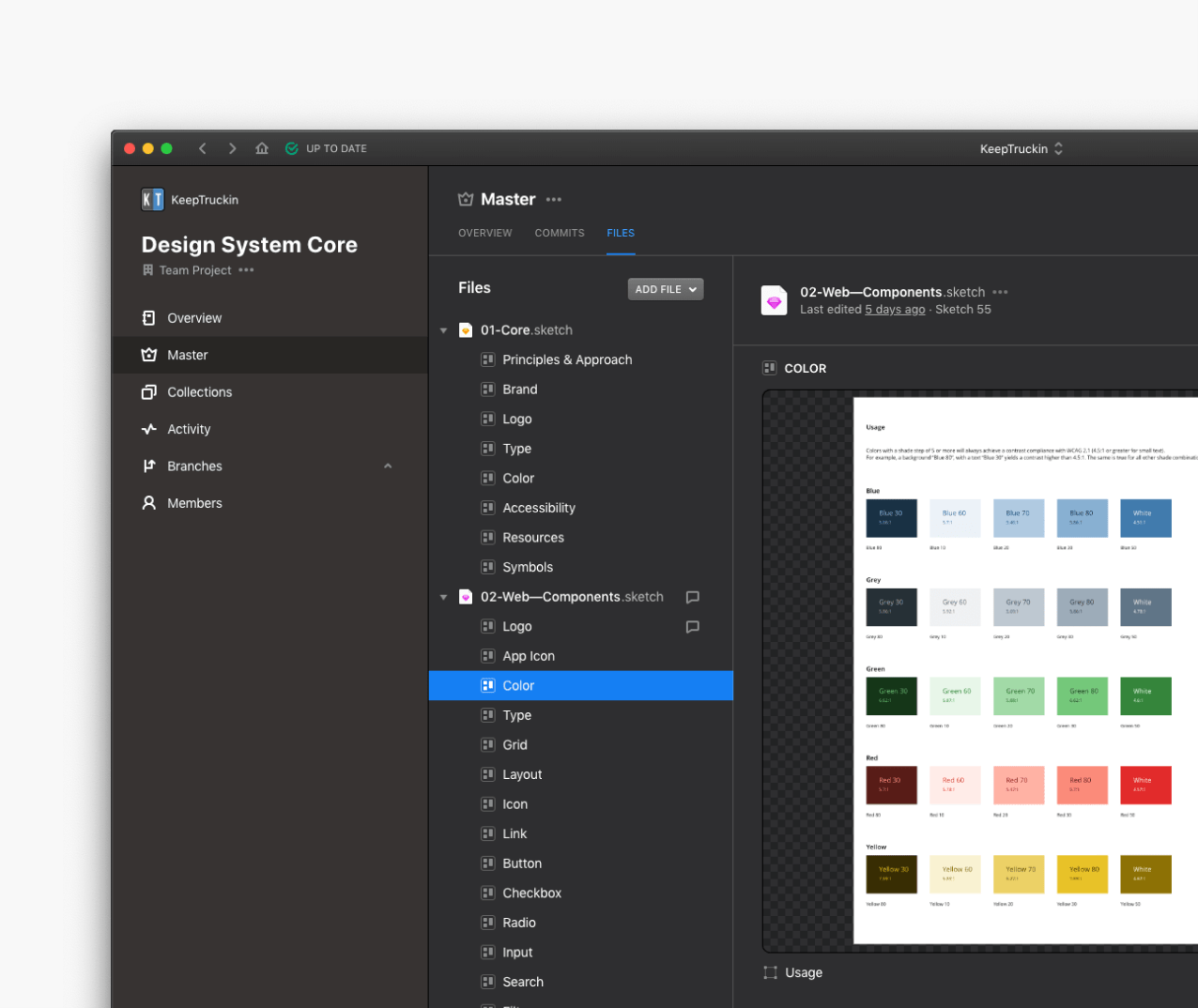This screenshot has width=1198, height=1008.
Task: Switch to the Commits tab
Action: (560, 233)
